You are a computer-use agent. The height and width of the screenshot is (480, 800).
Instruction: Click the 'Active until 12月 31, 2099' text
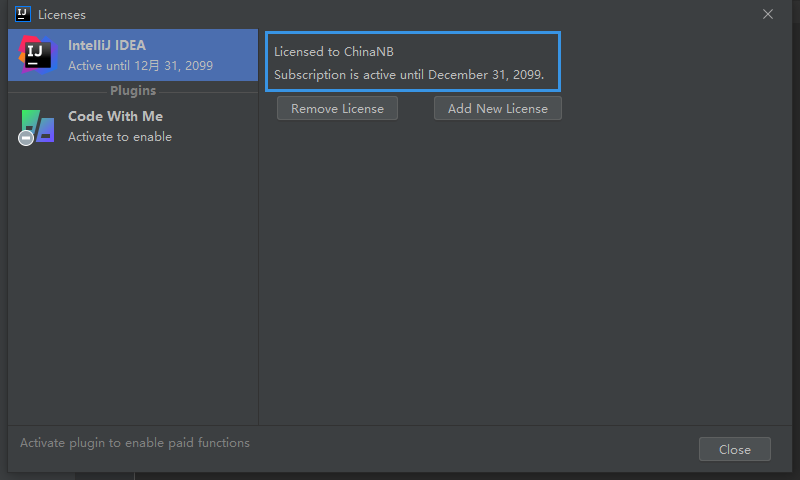click(x=140, y=66)
